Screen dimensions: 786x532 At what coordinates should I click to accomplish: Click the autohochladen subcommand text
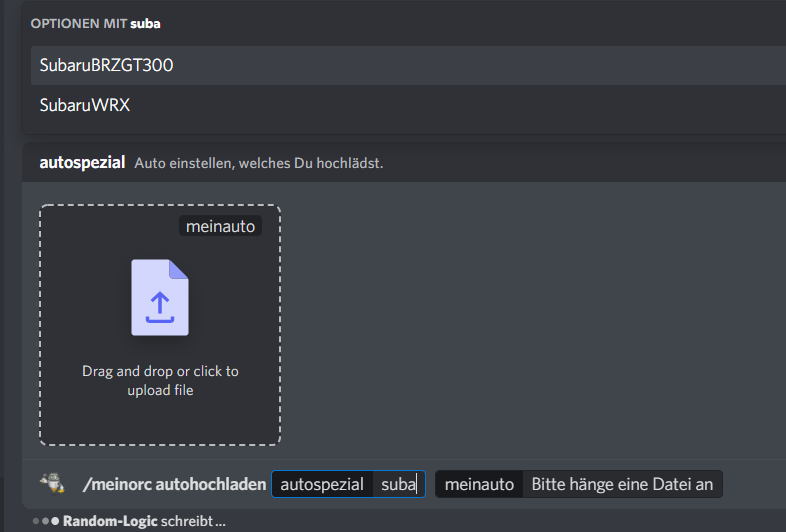coord(210,485)
